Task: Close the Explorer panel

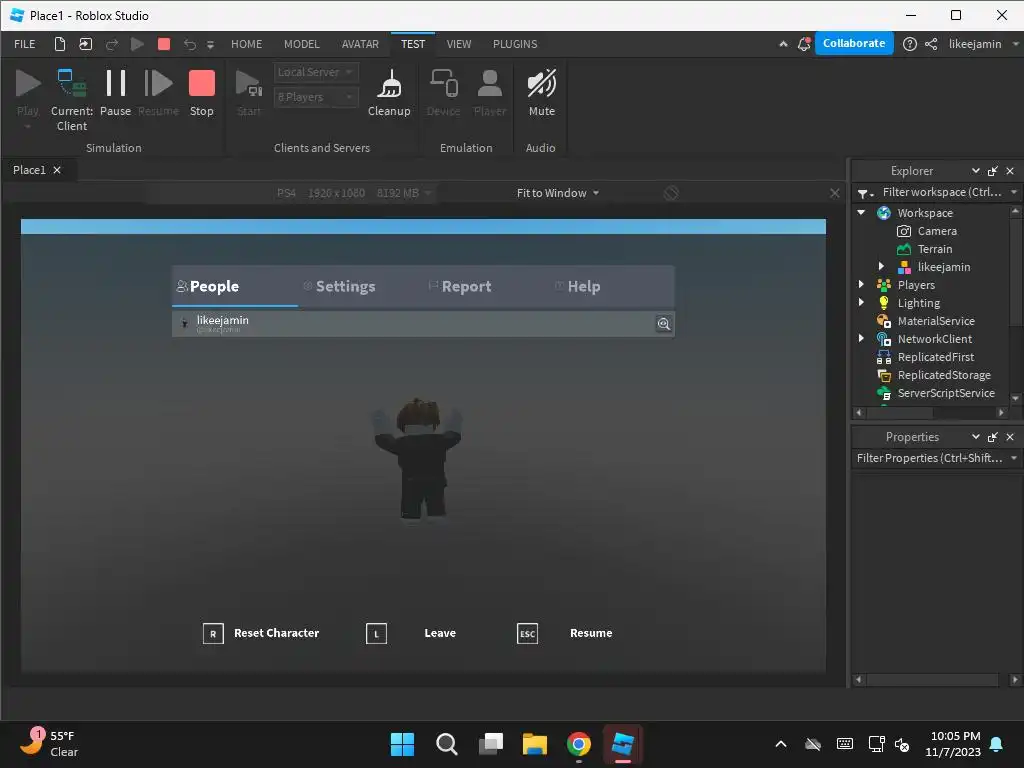Action: tap(1010, 171)
